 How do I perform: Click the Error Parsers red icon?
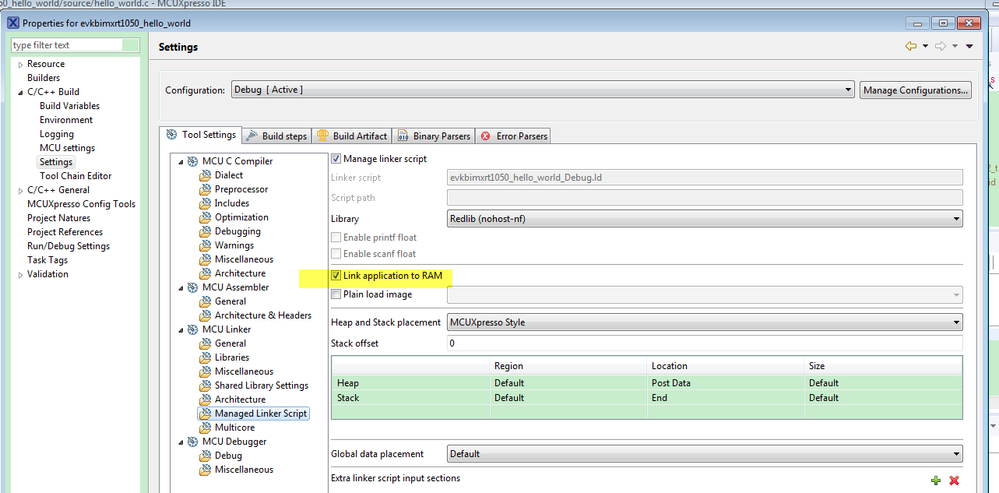coord(486,136)
